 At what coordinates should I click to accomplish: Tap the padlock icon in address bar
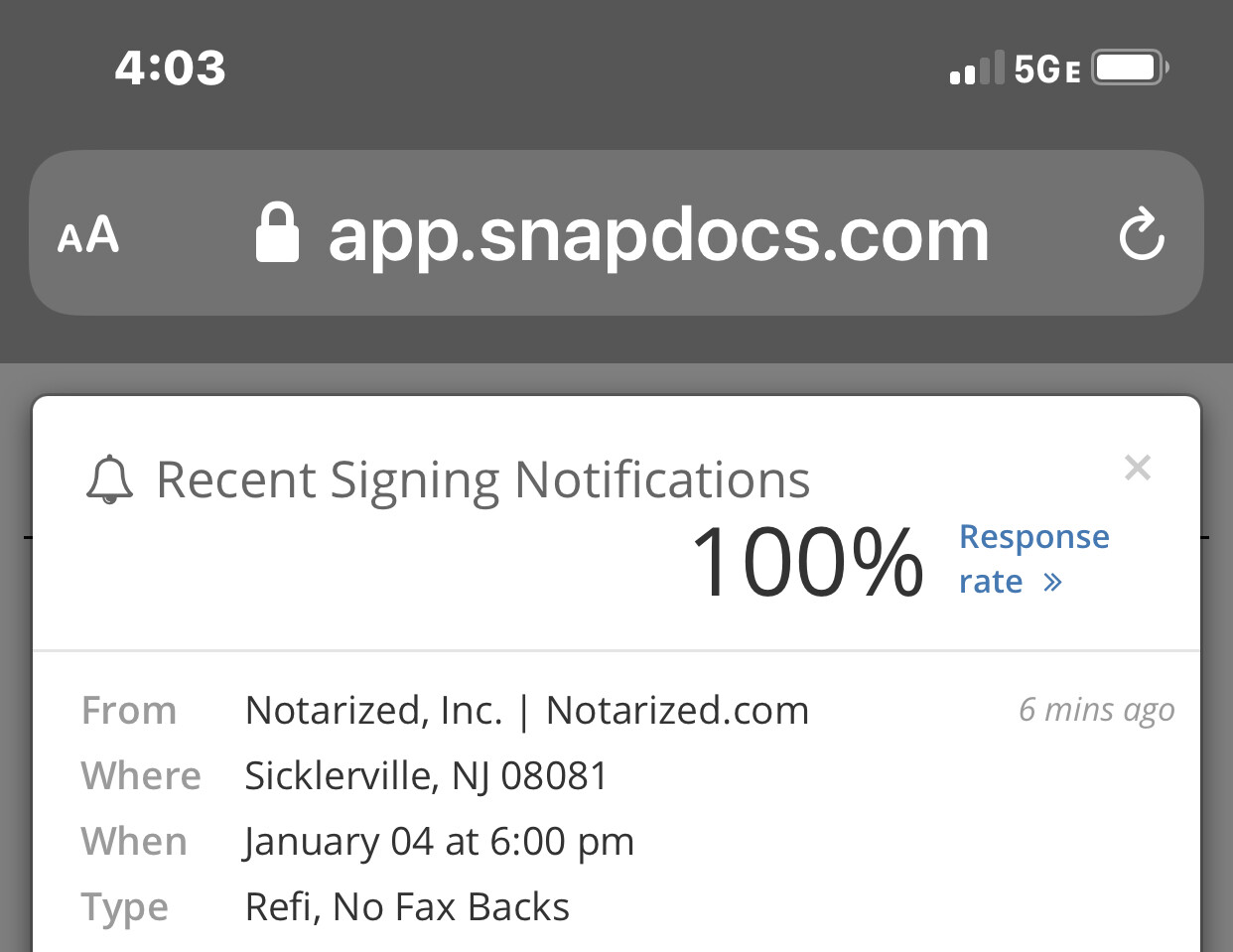pos(277,232)
